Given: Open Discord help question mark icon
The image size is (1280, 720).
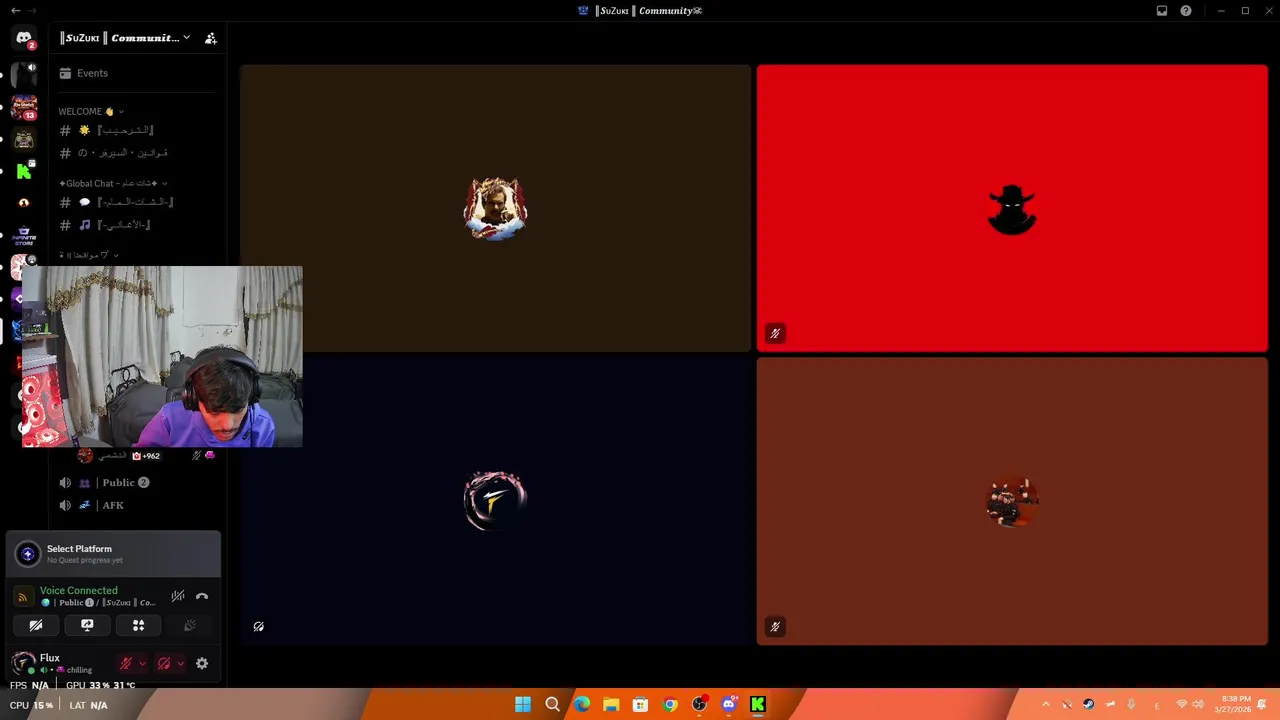Looking at the screenshot, I should (x=1186, y=11).
